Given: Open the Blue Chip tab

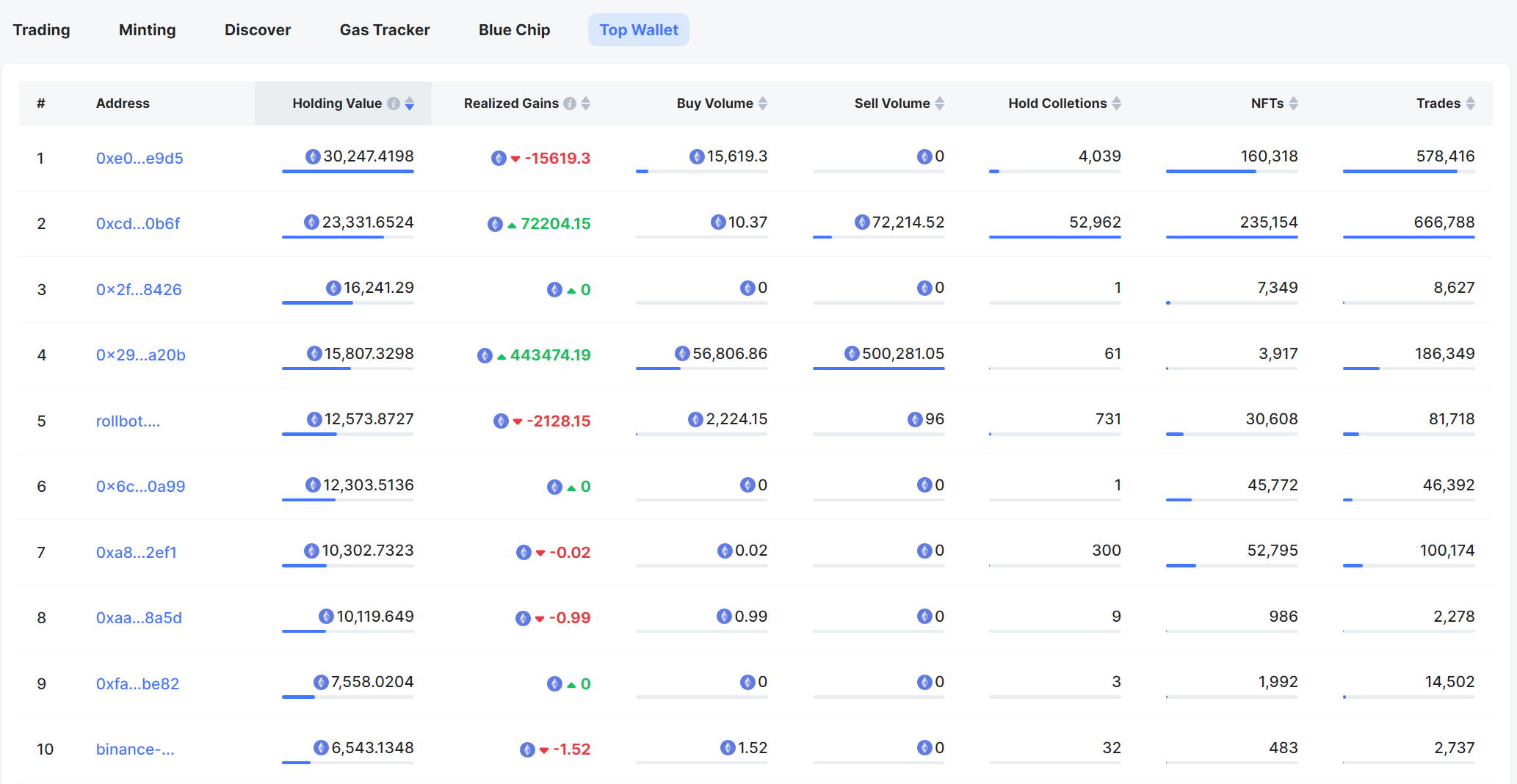Looking at the screenshot, I should click(x=514, y=30).
